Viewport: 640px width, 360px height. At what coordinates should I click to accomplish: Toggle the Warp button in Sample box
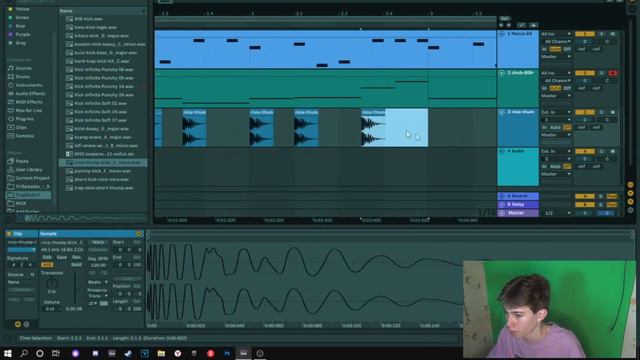(98, 242)
